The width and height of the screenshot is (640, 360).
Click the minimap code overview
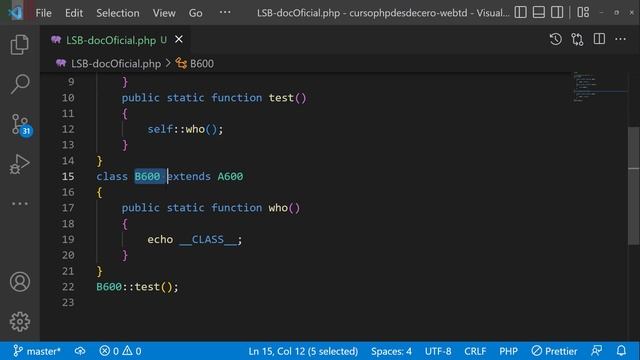(599, 87)
